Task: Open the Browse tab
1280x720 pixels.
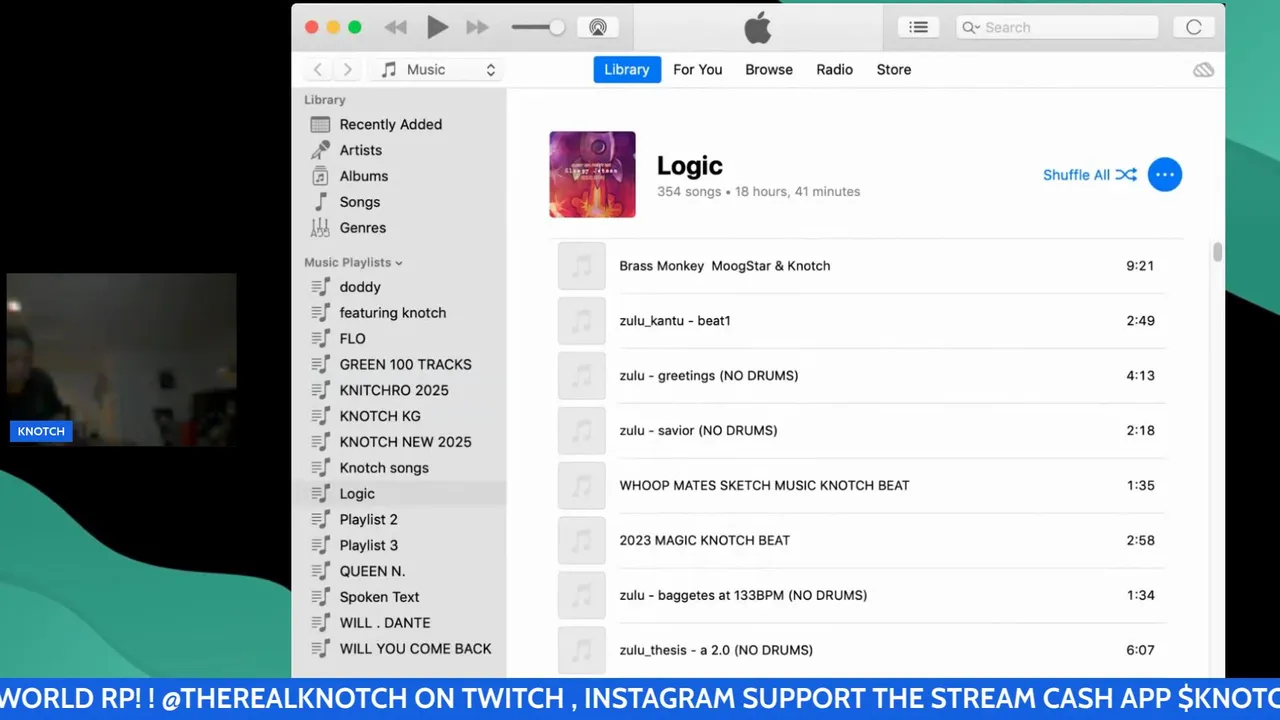Action: click(x=769, y=69)
